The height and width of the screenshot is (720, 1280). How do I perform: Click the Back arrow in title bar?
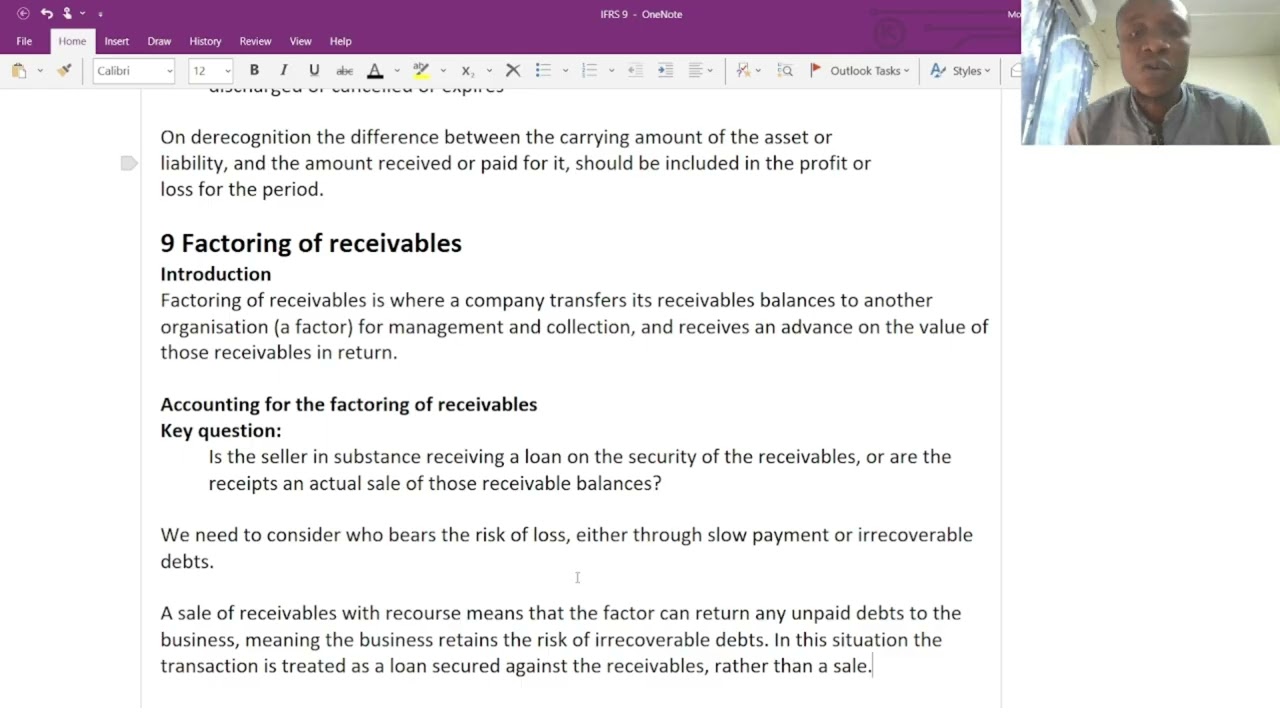tap(23, 14)
